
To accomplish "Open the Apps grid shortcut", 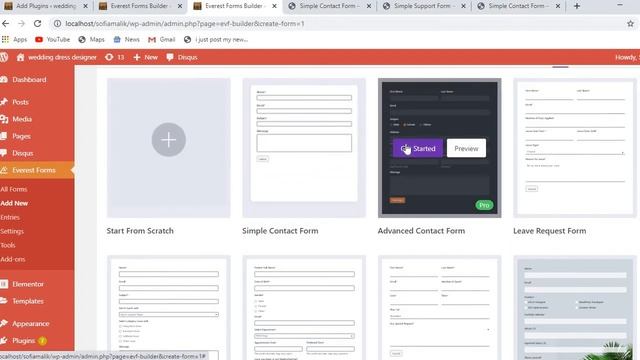I will pos(14,40).
